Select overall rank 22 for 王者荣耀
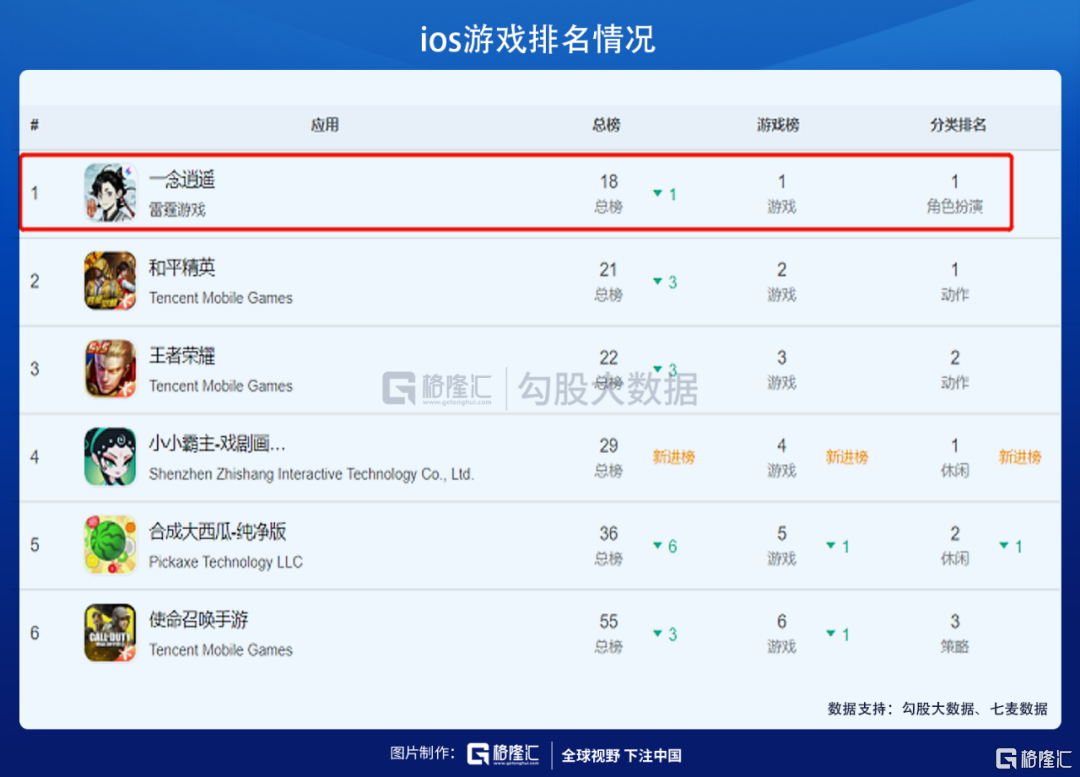 pos(608,358)
